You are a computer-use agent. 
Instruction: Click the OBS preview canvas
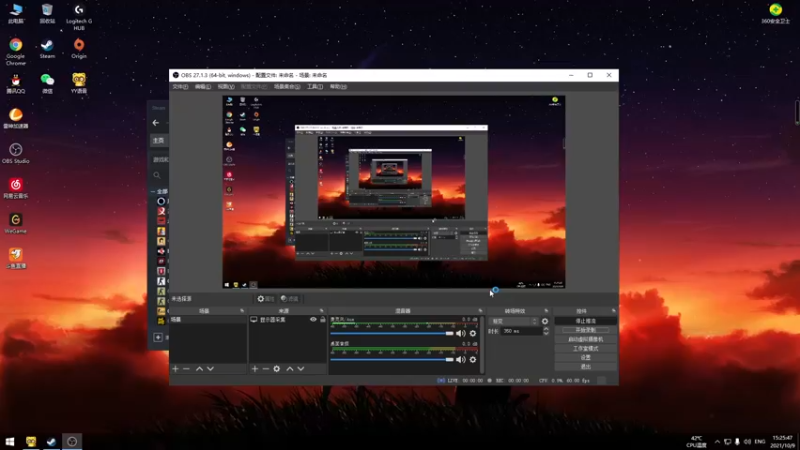point(393,192)
